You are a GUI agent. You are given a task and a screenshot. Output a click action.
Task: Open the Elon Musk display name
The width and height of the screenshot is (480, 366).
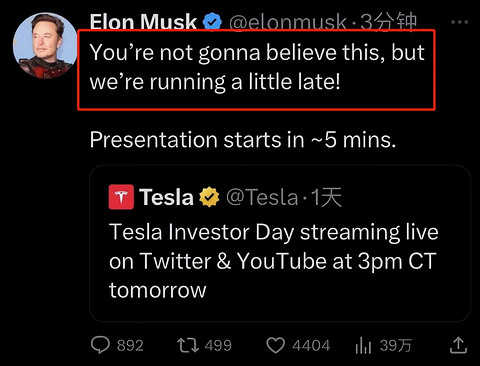[x=143, y=22]
